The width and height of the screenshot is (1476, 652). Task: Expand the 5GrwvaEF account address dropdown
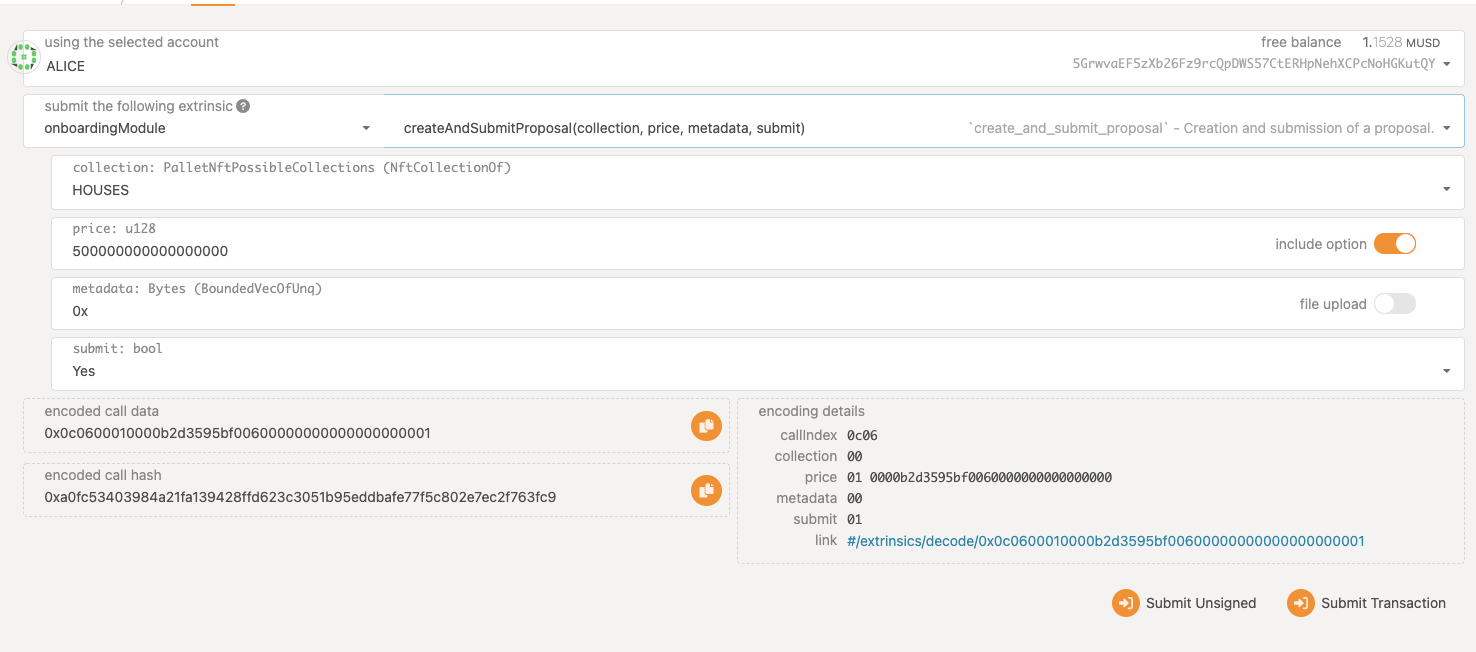coord(1446,62)
